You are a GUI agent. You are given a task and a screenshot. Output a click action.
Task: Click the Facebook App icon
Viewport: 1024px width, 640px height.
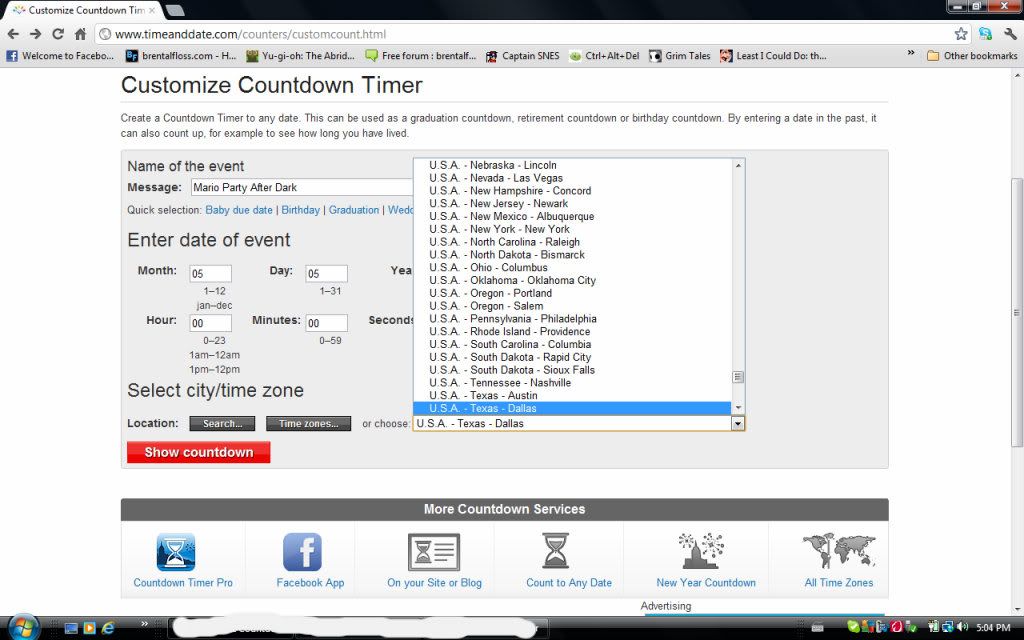pos(302,552)
